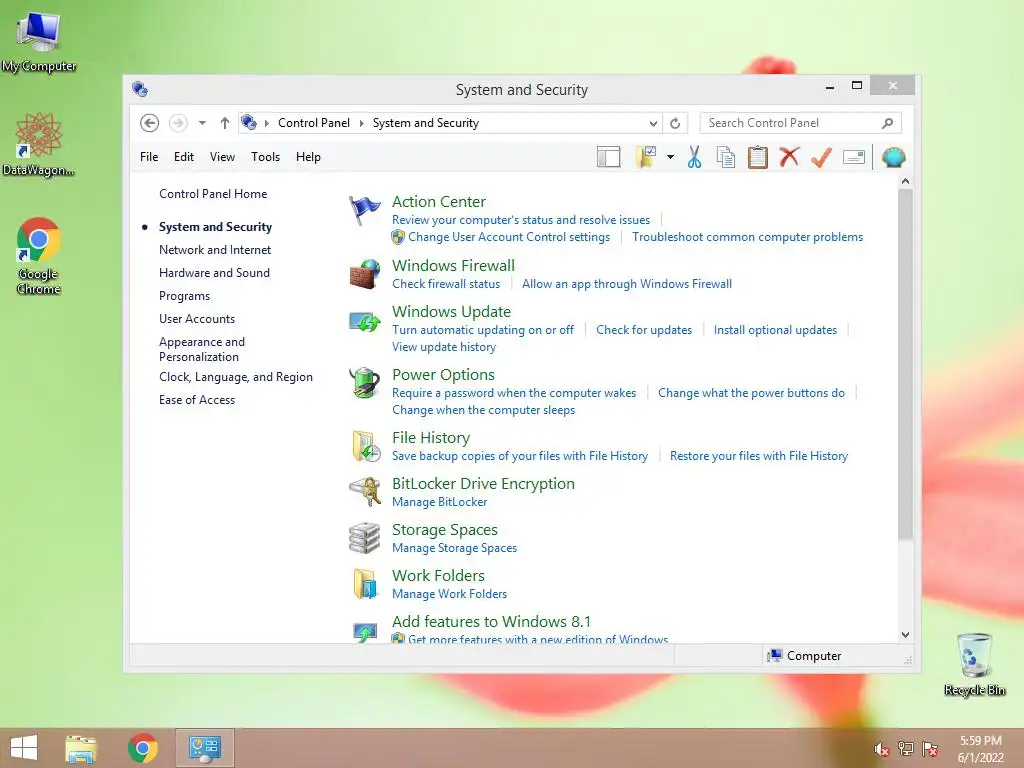The width and height of the screenshot is (1024, 768).
Task: Click Restore your files with File History
Action: click(x=759, y=456)
